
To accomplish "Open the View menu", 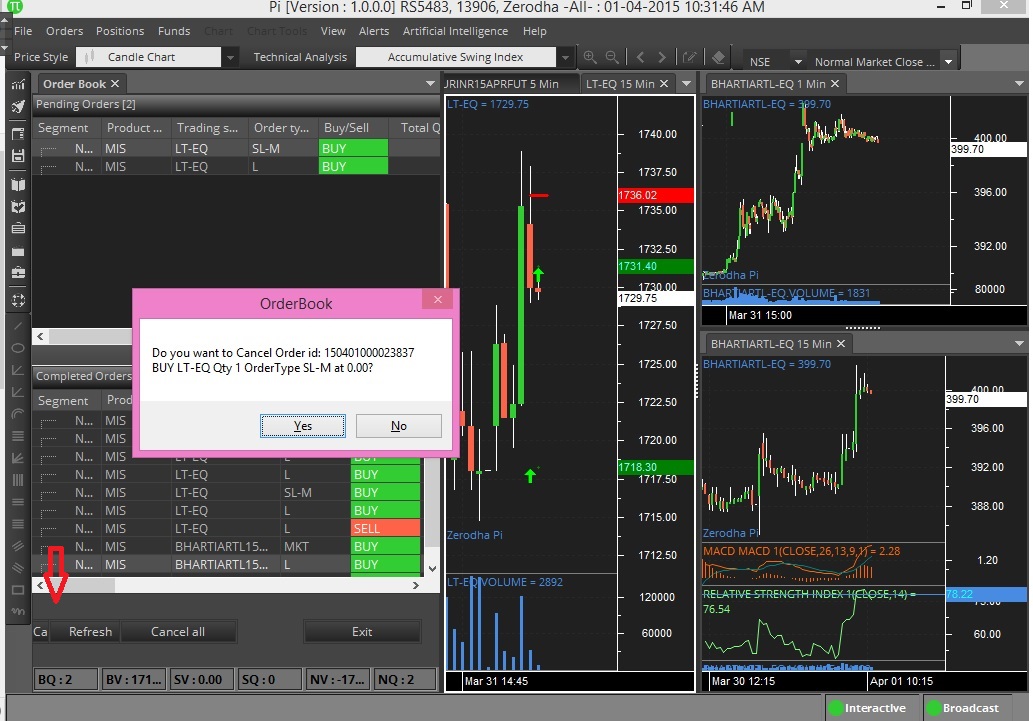I will 333,31.
